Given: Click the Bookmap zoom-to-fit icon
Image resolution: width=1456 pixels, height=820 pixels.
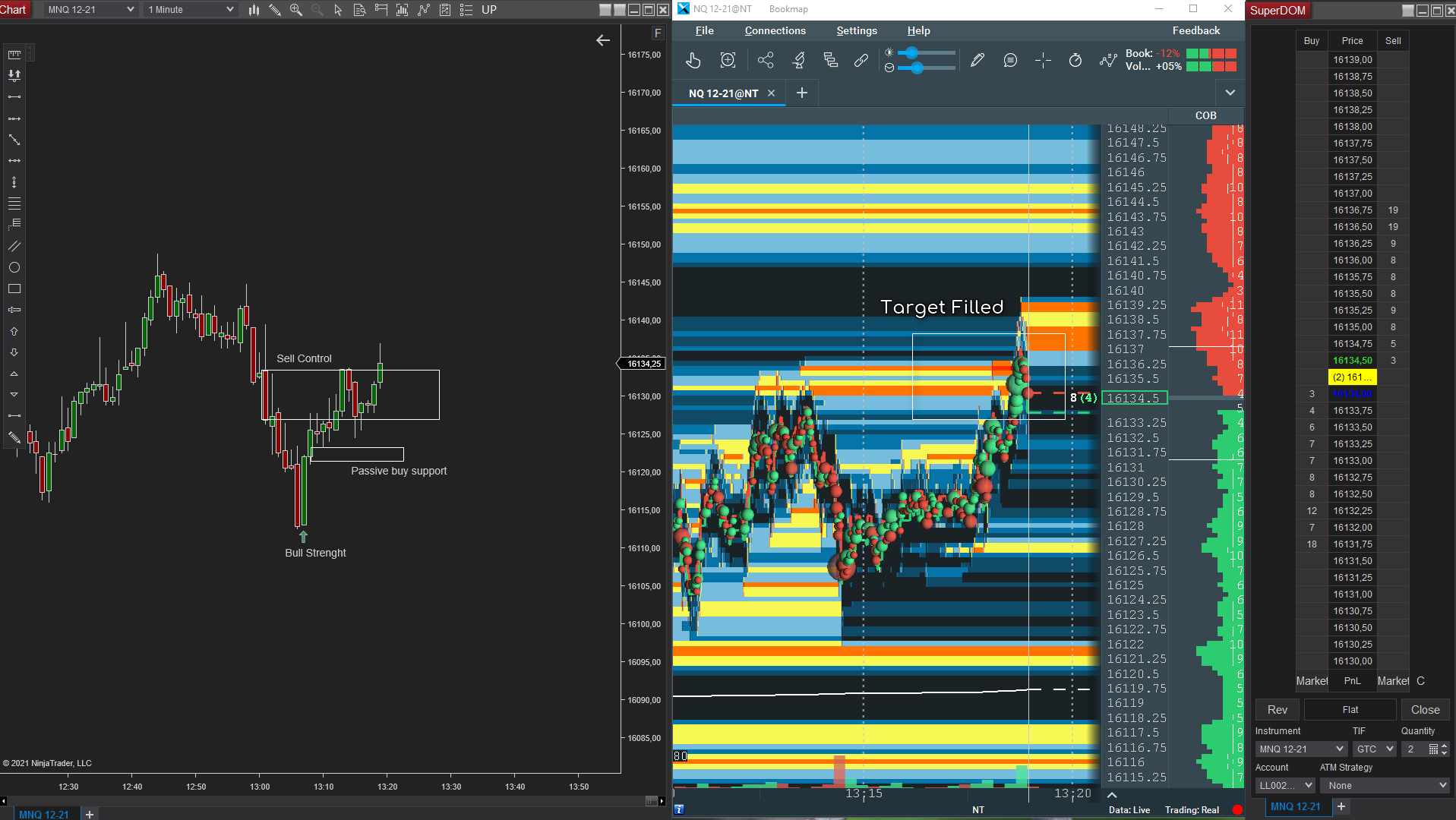Looking at the screenshot, I should 728,61.
